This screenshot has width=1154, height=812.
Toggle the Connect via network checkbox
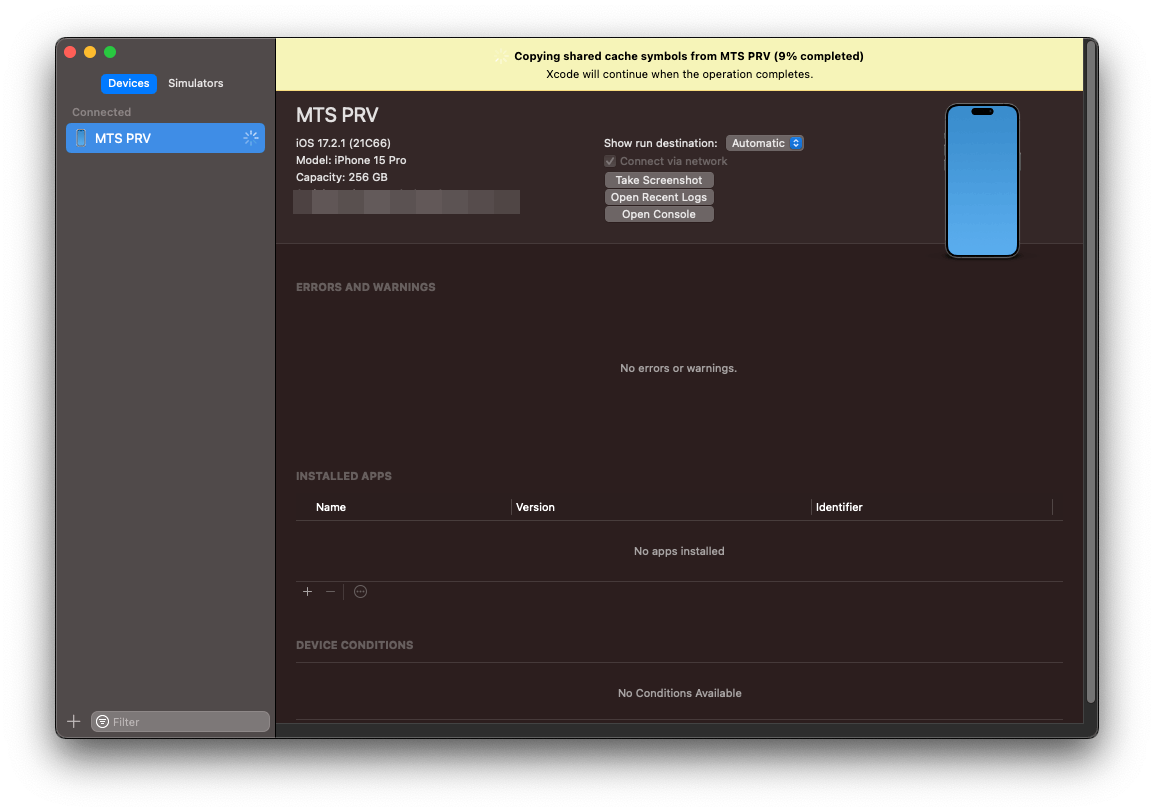pyautogui.click(x=610, y=161)
